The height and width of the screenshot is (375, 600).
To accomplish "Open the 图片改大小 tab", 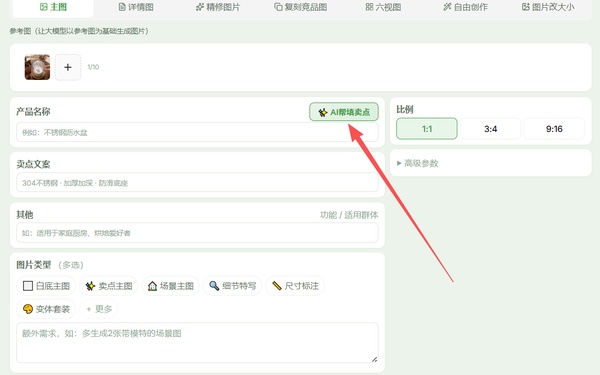I will coord(548,7).
